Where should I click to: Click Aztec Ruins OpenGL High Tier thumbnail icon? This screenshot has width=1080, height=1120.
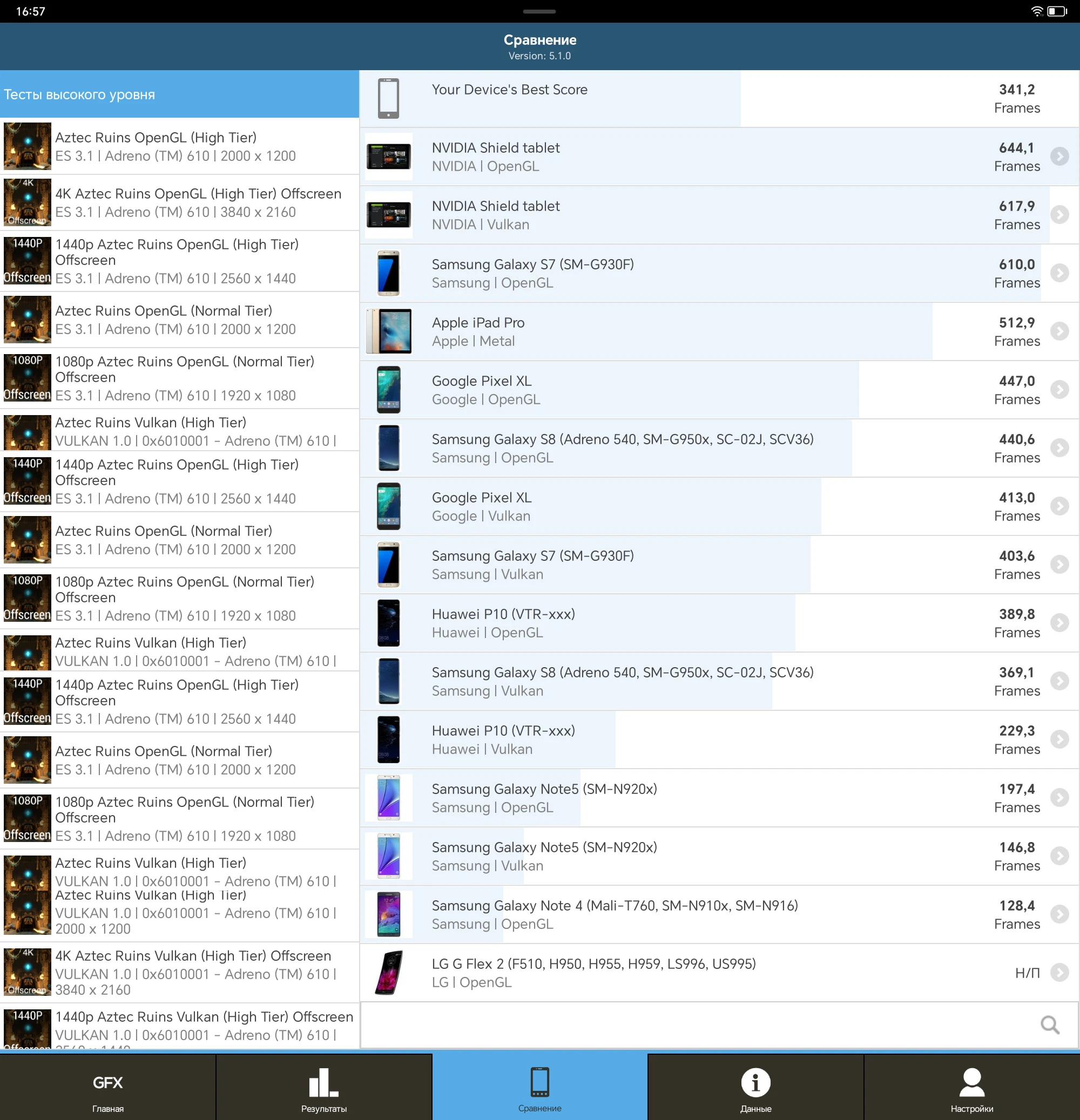28,146
